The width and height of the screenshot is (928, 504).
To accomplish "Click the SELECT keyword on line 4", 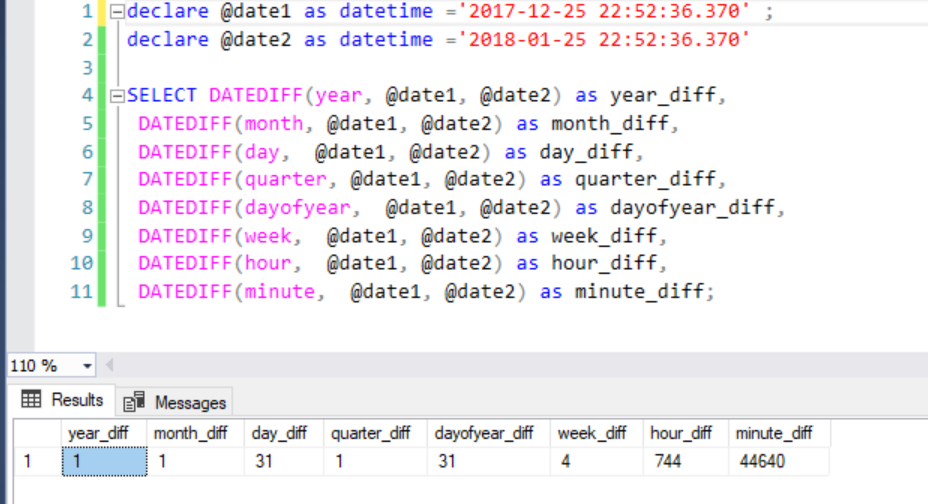I will coord(162,95).
